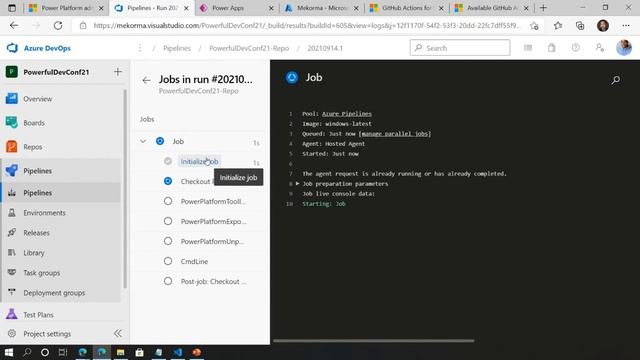Viewport: 640px width, 360px height.
Task: Open a new browser tab
Action: click(x=543, y=8)
